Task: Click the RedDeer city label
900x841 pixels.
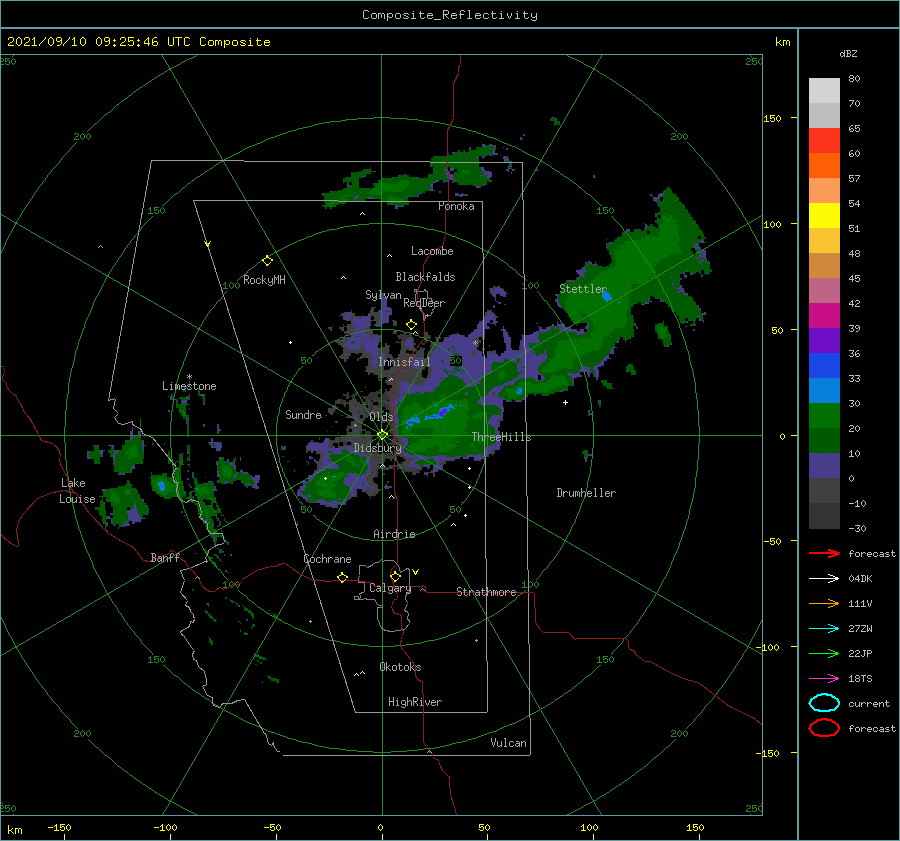Action: click(x=424, y=303)
